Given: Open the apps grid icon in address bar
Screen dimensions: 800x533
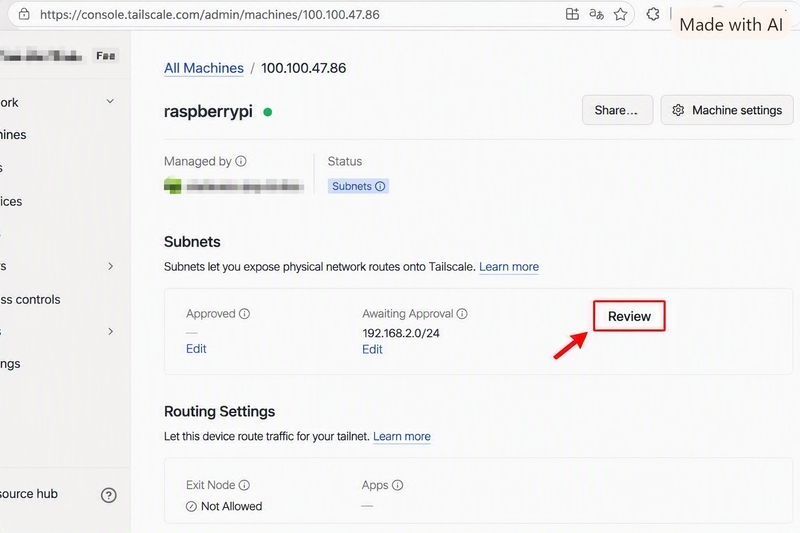Looking at the screenshot, I should pos(572,14).
